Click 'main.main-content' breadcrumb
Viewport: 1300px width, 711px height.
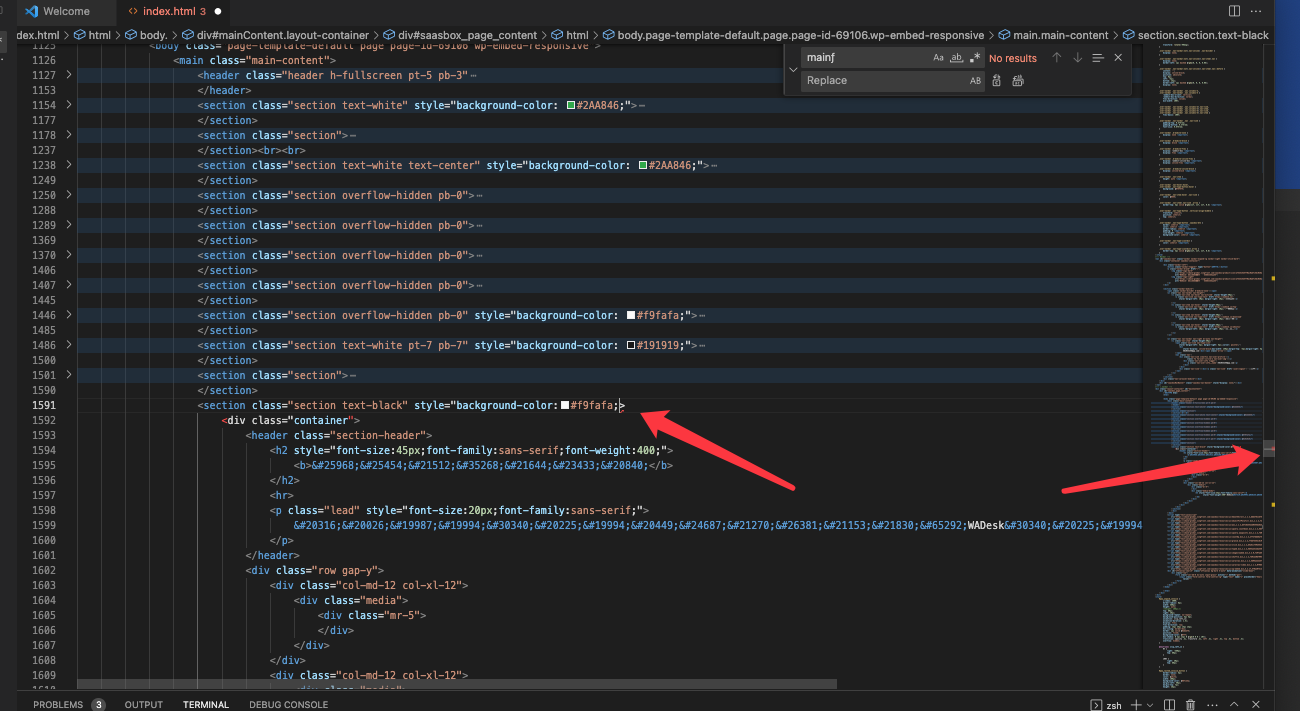pyautogui.click(x=1054, y=35)
